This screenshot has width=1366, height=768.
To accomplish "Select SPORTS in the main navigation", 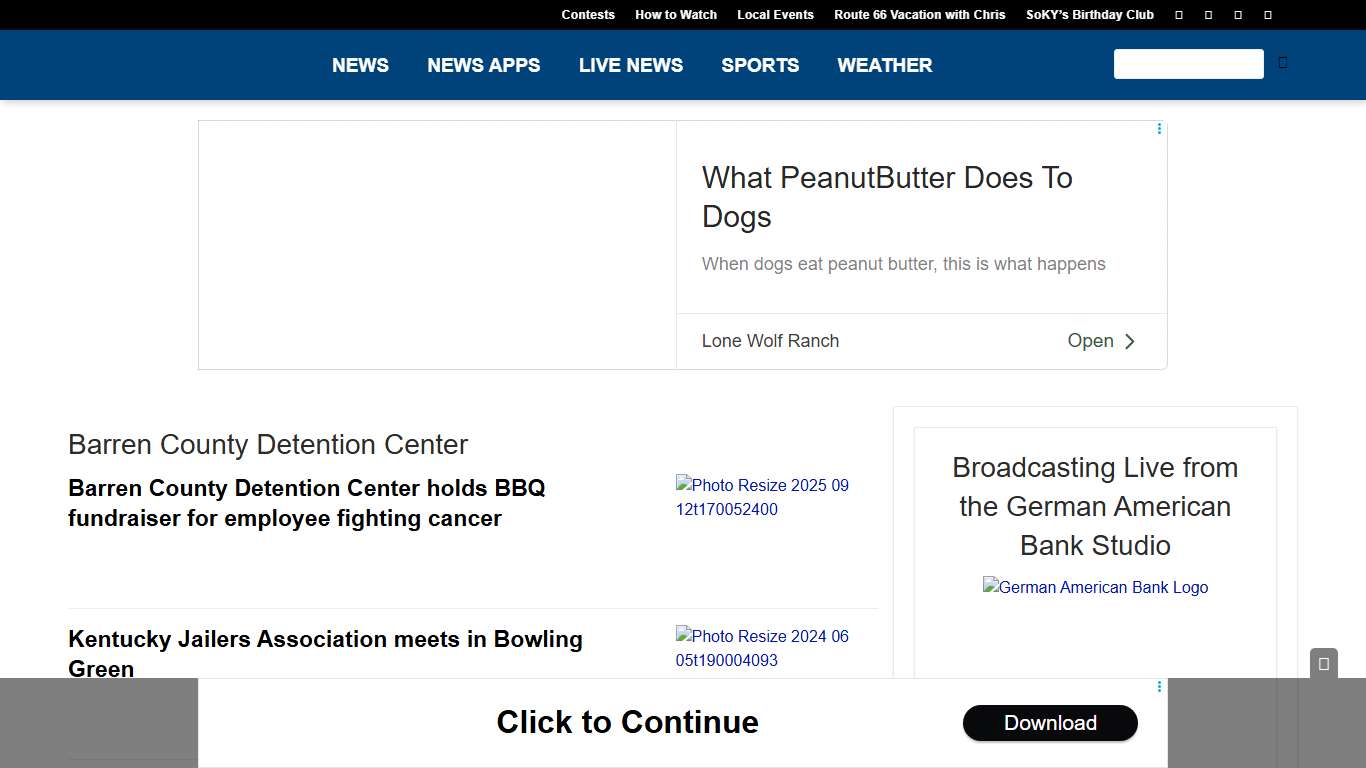I will click(760, 65).
